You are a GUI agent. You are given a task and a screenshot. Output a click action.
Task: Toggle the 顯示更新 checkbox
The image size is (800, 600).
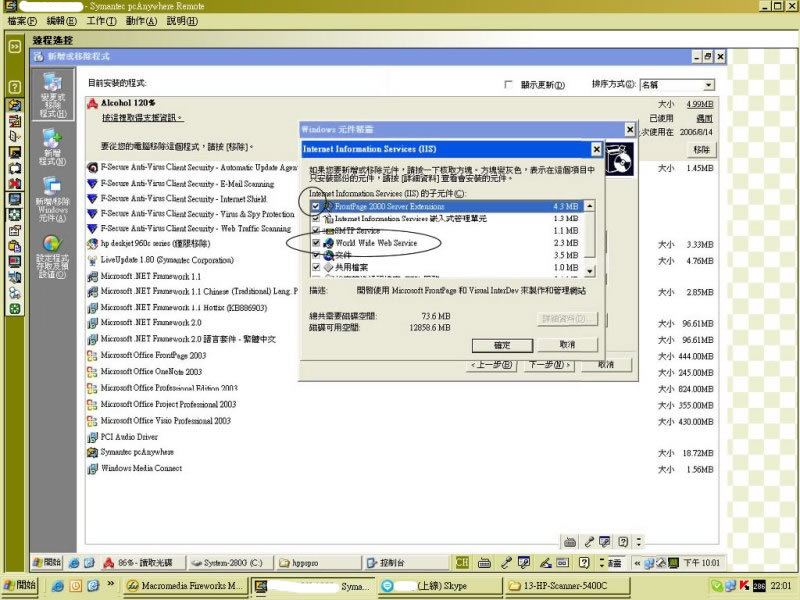point(508,84)
